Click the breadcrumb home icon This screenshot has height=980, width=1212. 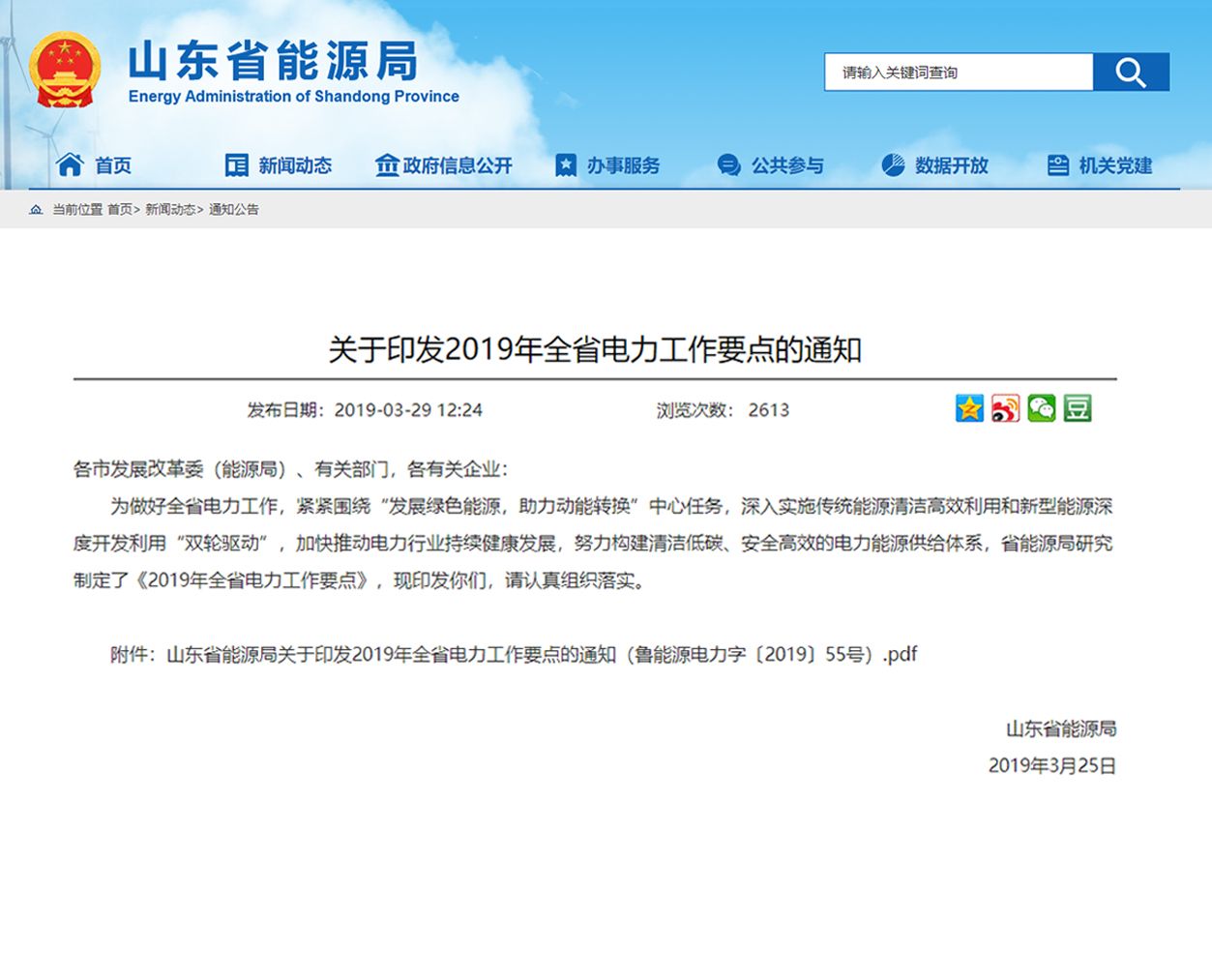pos(36,209)
